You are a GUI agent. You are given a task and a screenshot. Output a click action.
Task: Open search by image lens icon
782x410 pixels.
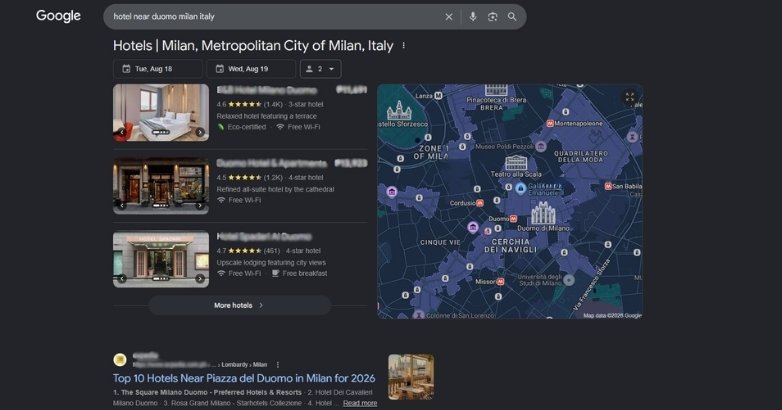pos(492,17)
